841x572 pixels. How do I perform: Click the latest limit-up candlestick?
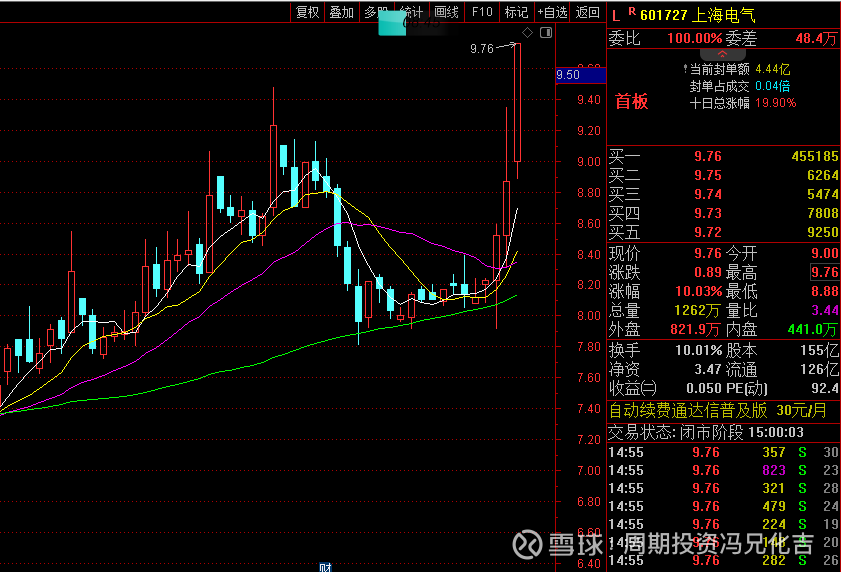point(517,102)
